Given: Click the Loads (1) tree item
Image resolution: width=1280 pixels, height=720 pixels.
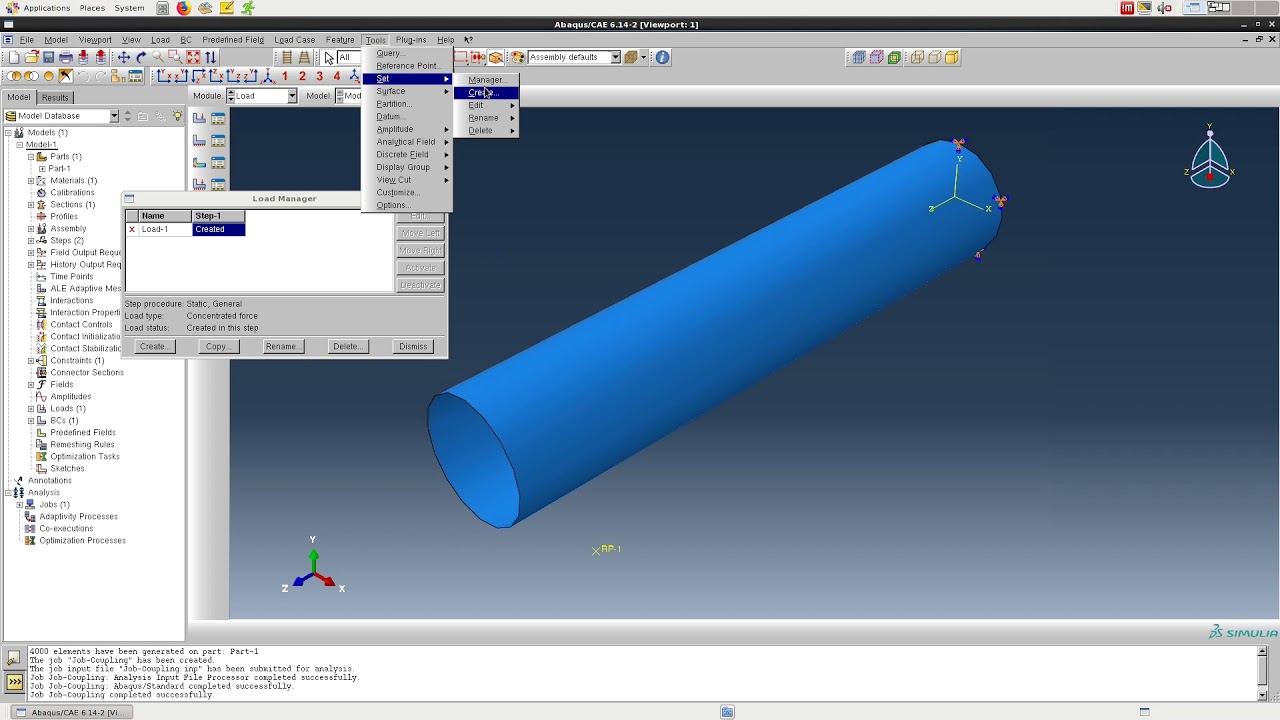Looking at the screenshot, I should 68,408.
